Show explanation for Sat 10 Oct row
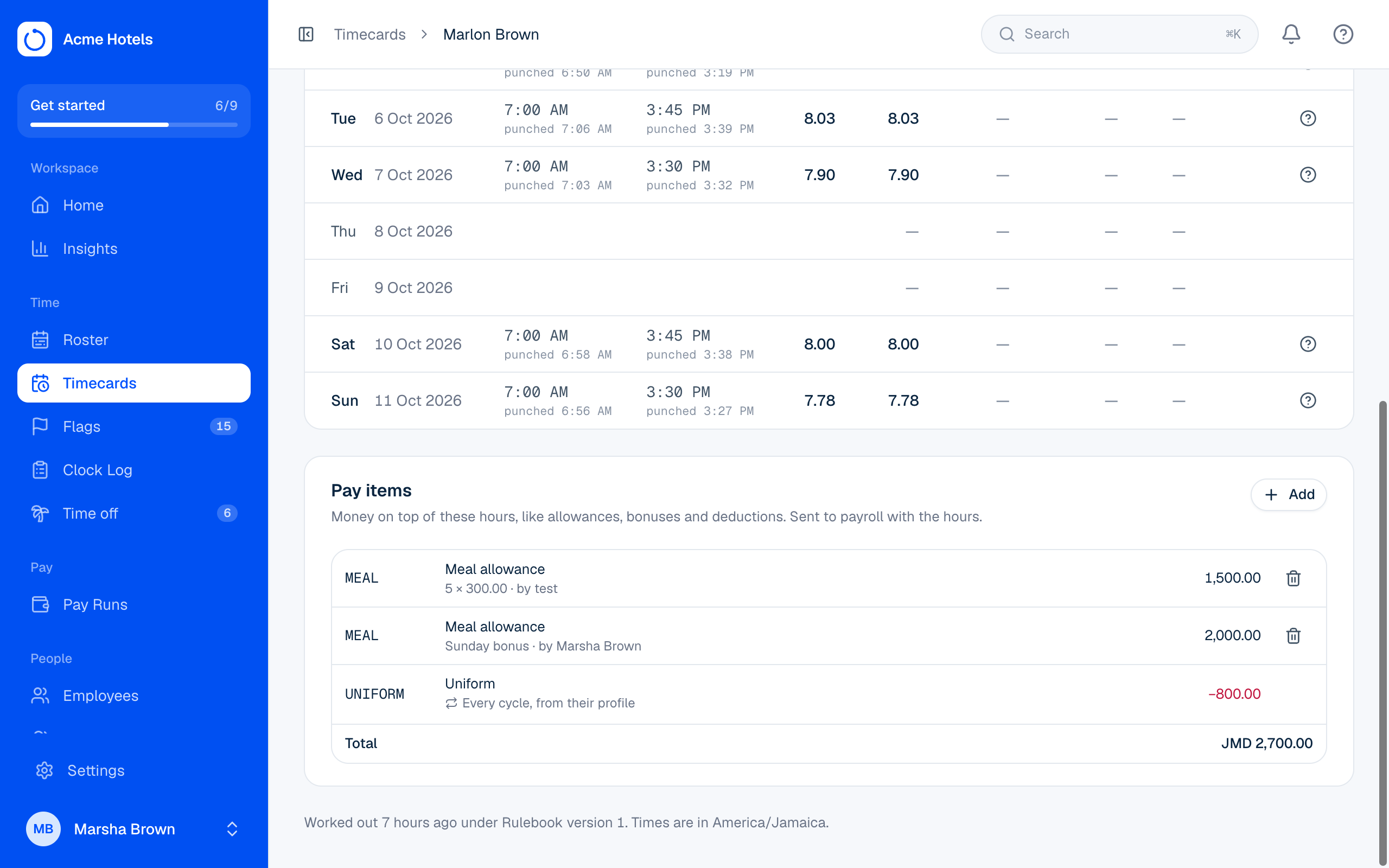1389x868 pixels. 1308,344
